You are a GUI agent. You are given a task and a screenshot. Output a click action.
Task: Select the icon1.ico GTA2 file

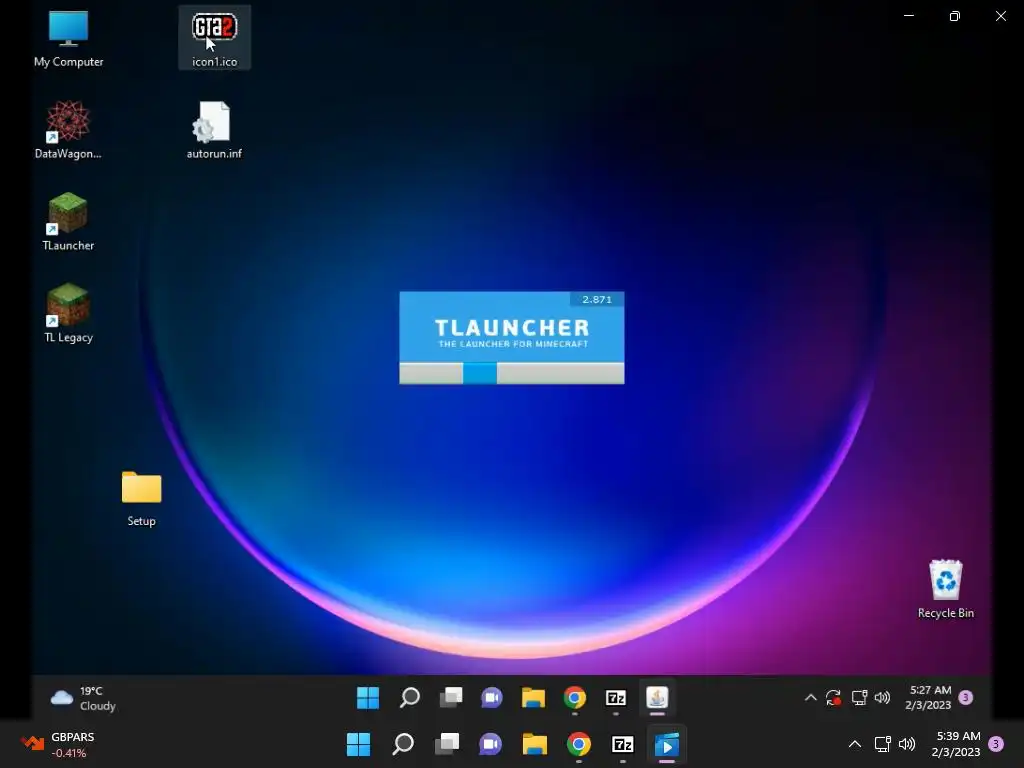click(214, 38)
